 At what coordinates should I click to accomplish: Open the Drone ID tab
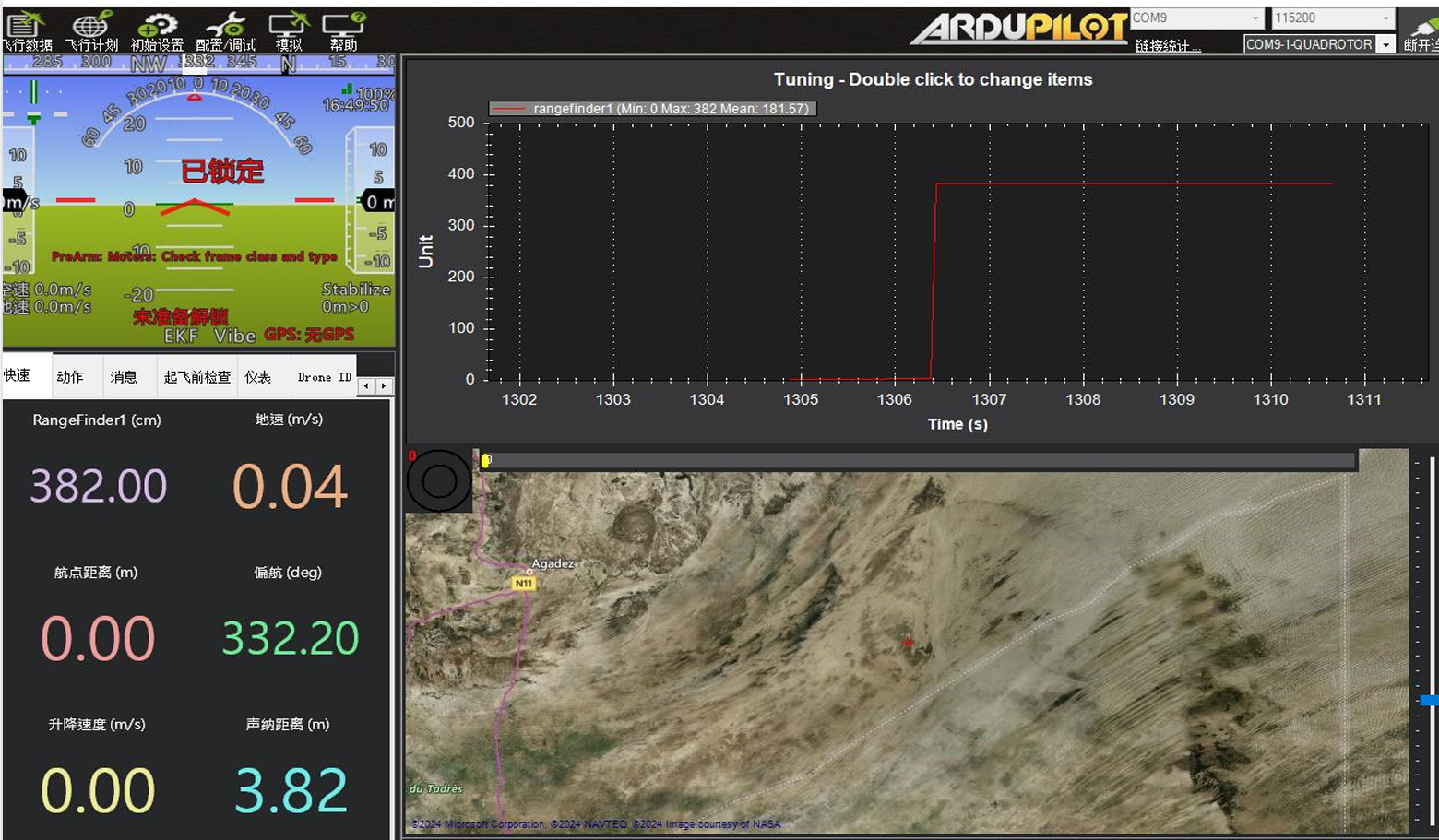pyautogui.click(x=324, y=376)
